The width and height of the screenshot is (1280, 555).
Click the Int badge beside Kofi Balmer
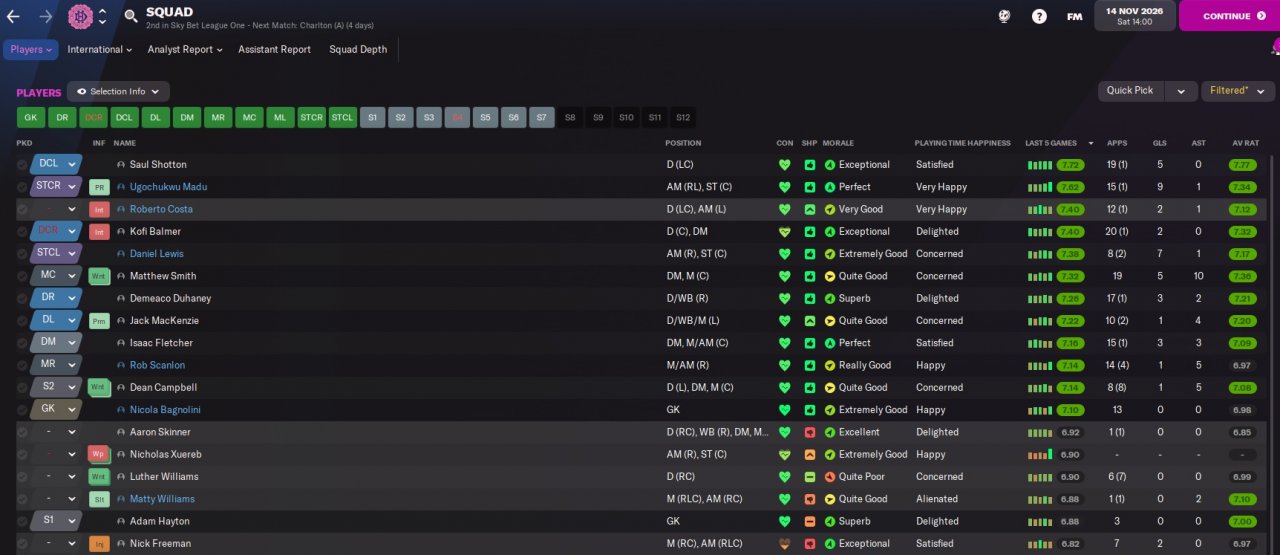[x=99, y=231]
